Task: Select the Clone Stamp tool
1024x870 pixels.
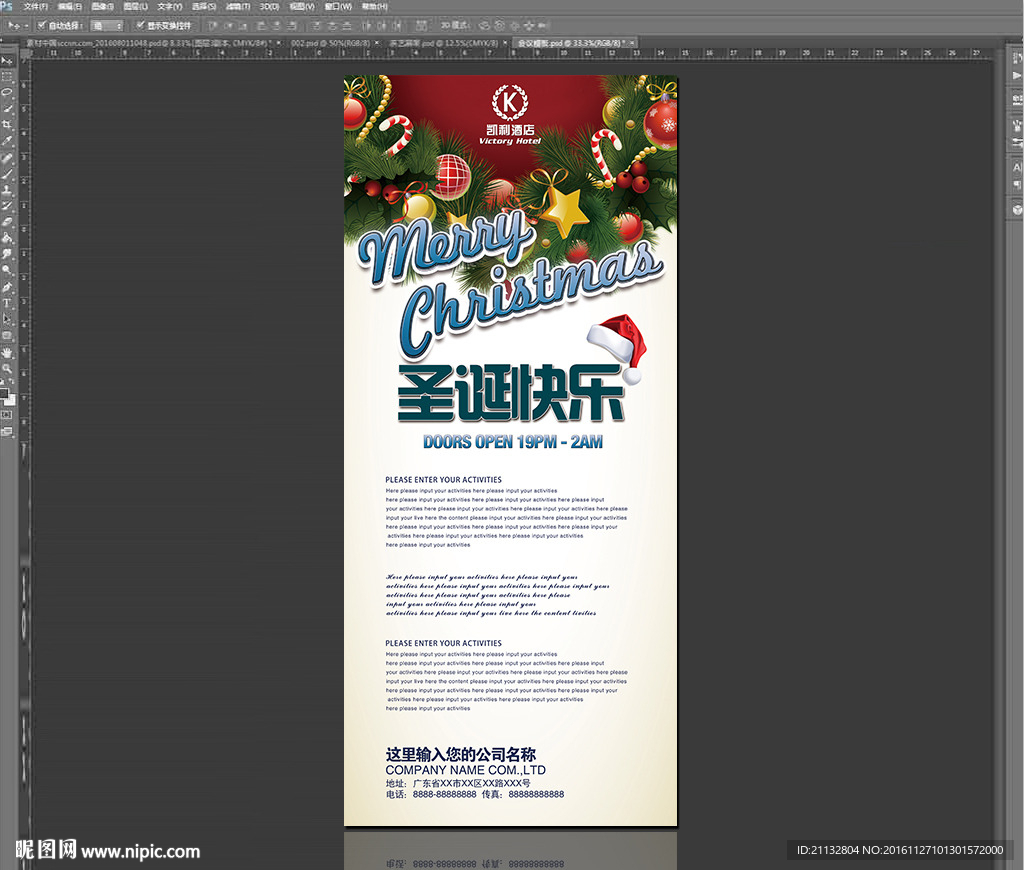Action: [x=7, y=190]
